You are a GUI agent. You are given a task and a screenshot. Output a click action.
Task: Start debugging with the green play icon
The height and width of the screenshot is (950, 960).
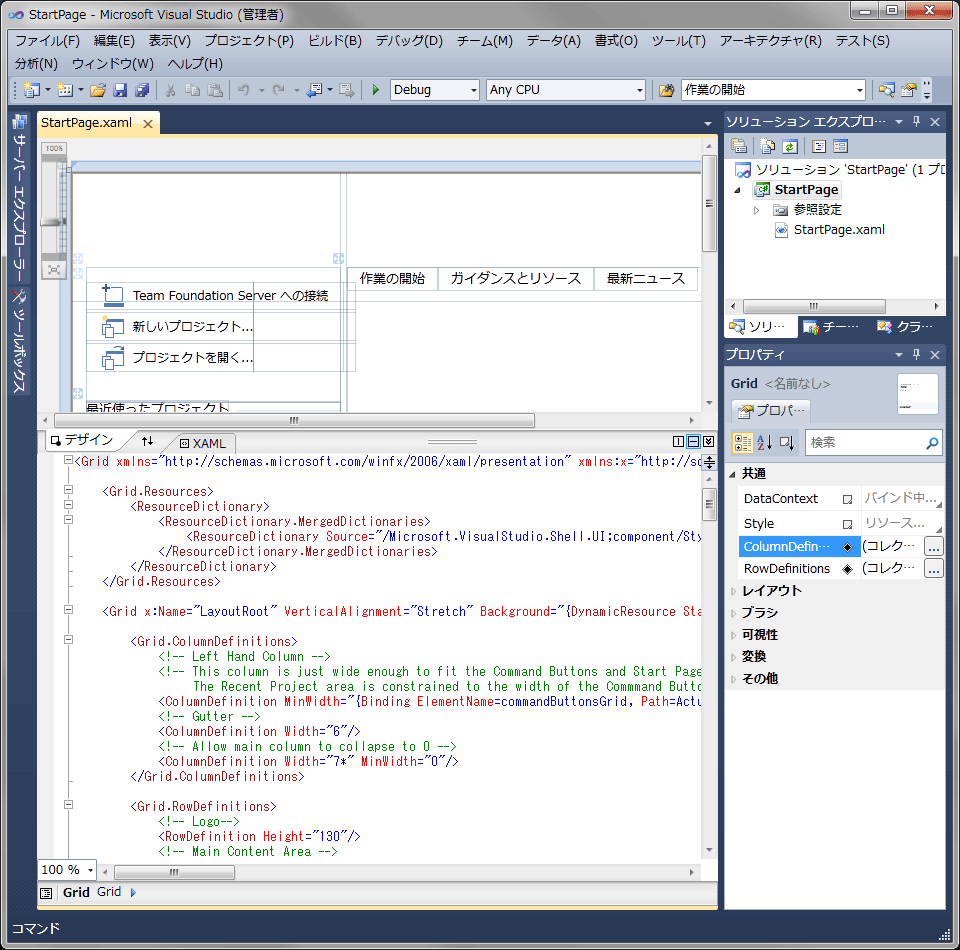375,90
